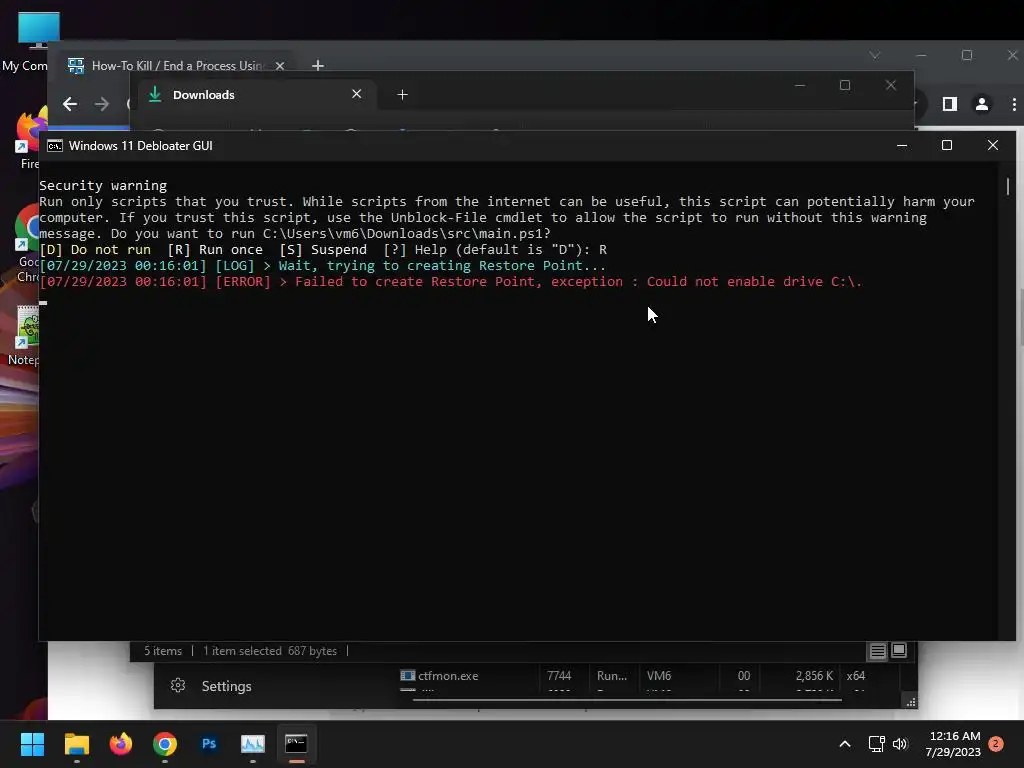Open File Explorer from the taskbar
This screenshot has width=1024, height=768.
point(76,744)
